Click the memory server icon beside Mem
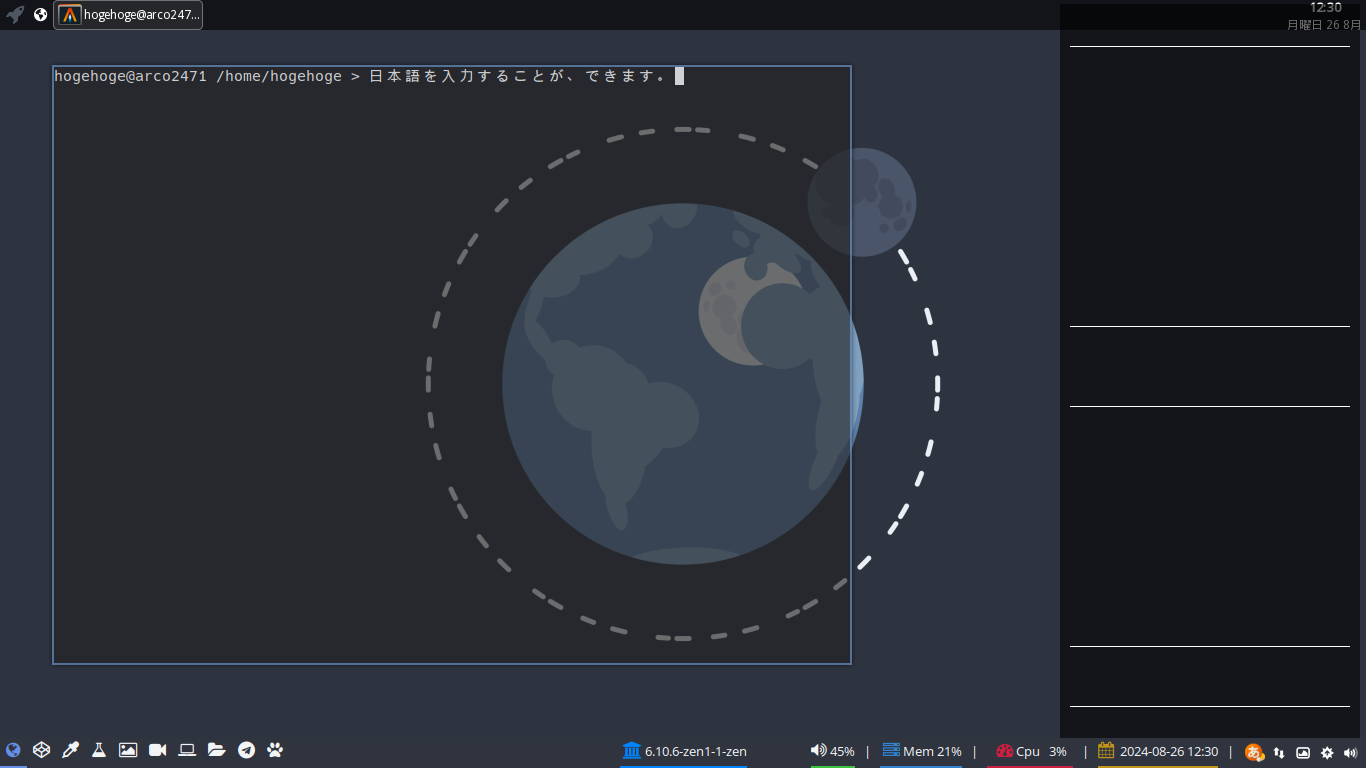The width and height of the screenshot is (1366, 768). coord(891,750)
